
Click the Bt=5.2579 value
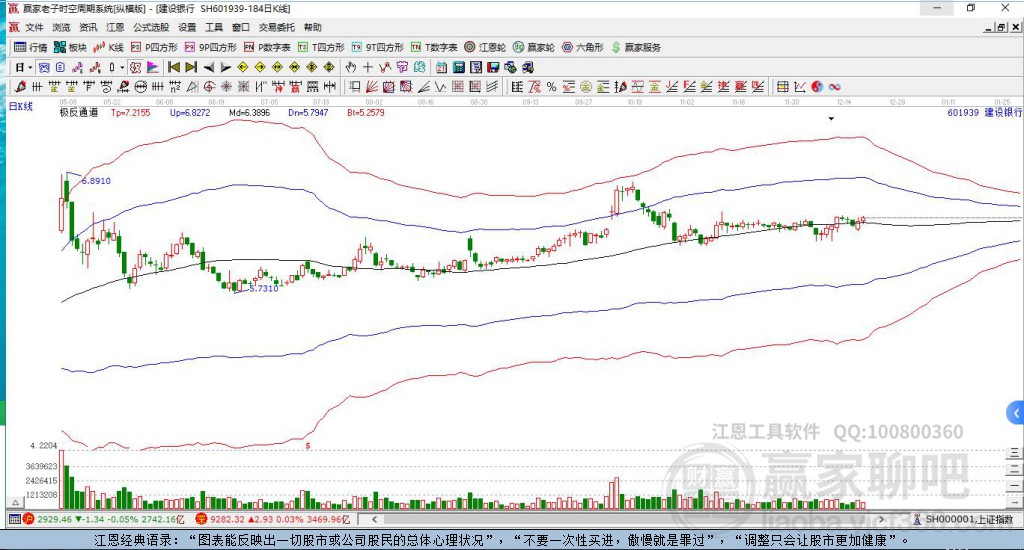(x=366, y=112)
